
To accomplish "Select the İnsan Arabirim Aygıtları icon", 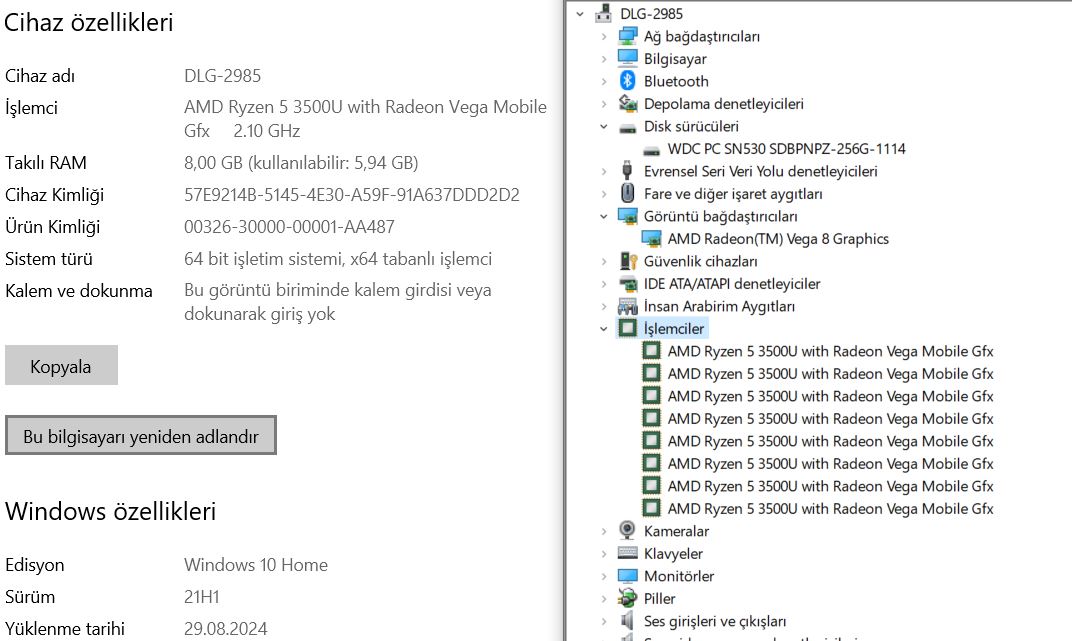I will (628, 306).
